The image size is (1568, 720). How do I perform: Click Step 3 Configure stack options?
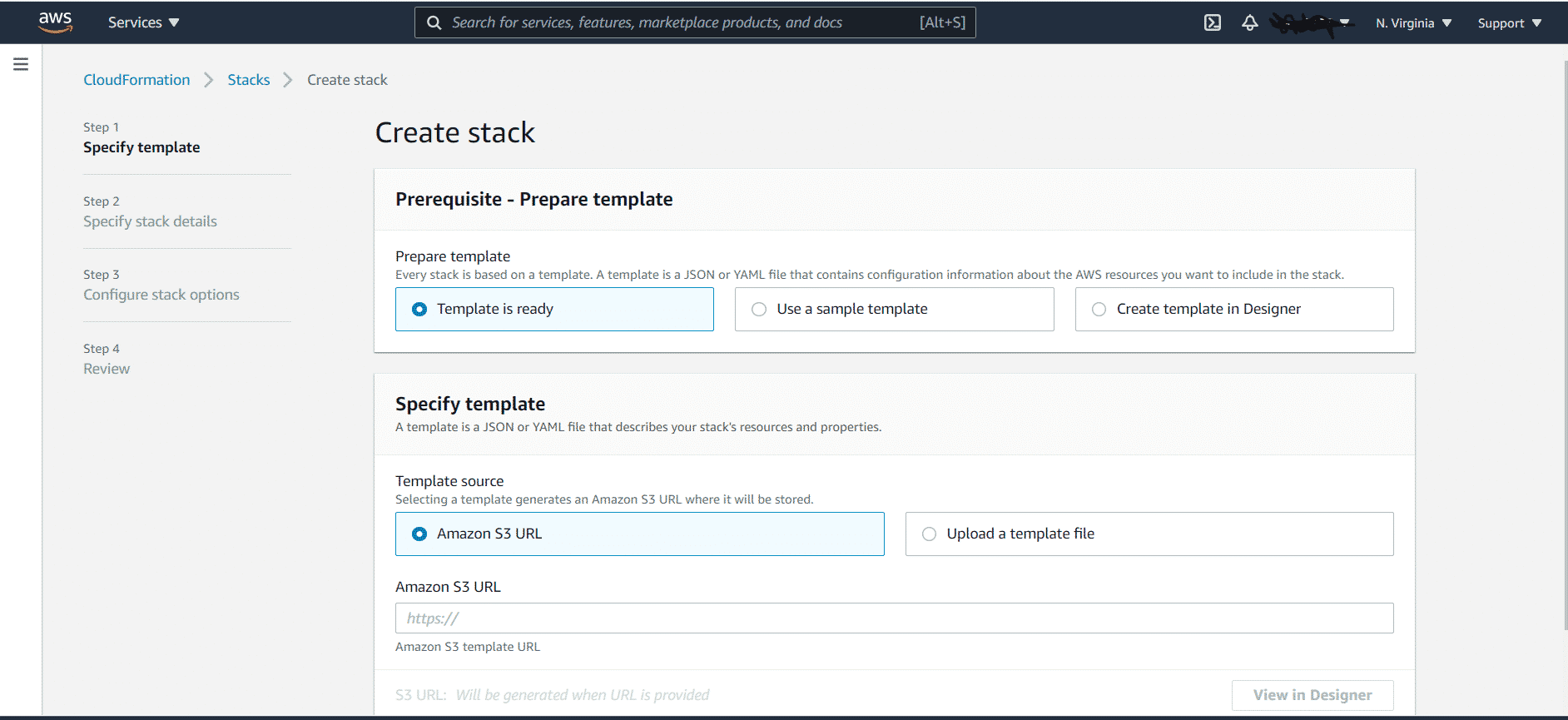pyautogui.click(x=161, y=286)
